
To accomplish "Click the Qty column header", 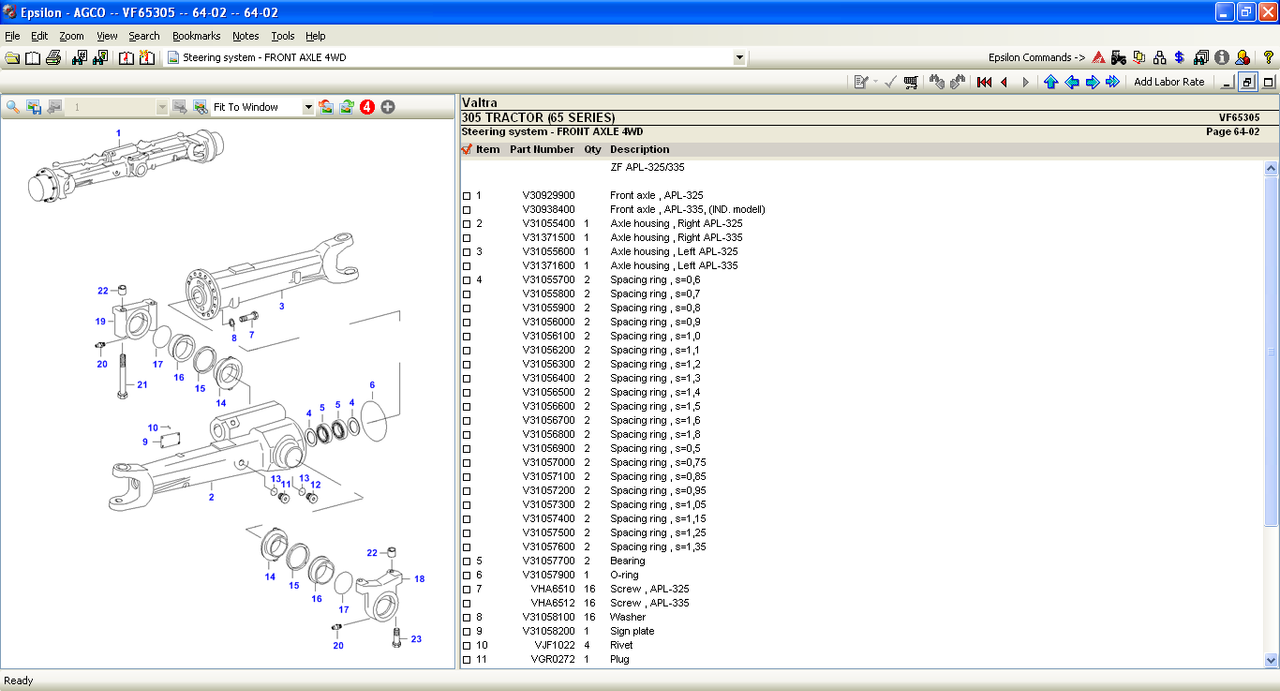I will pos(593,149).
